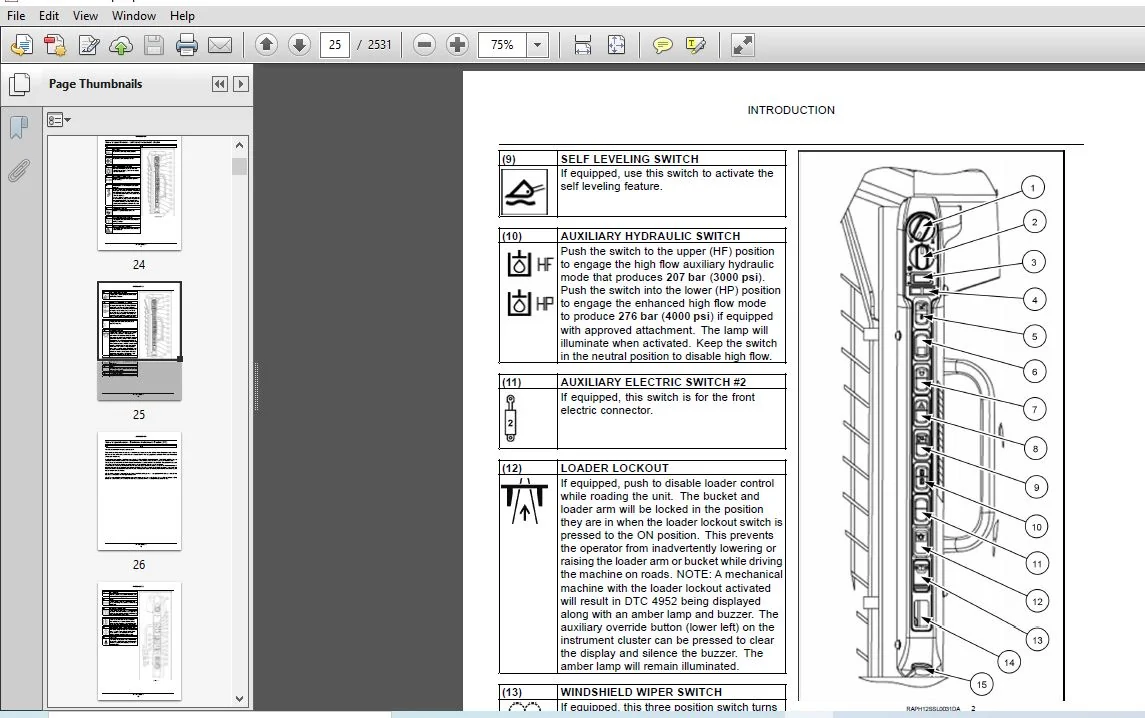The image size is (1145, 718).
Task: Click the Page Thumbnails panel title
Action: pyautogui.click(x=96, y=84)
